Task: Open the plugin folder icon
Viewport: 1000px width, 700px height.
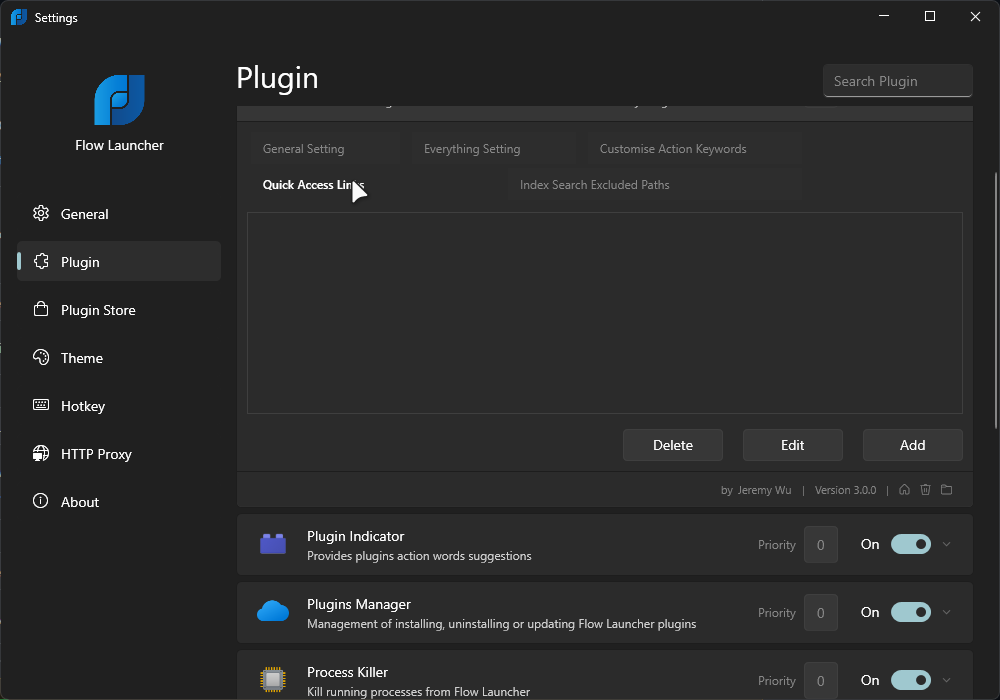Action: coord(946,489)
